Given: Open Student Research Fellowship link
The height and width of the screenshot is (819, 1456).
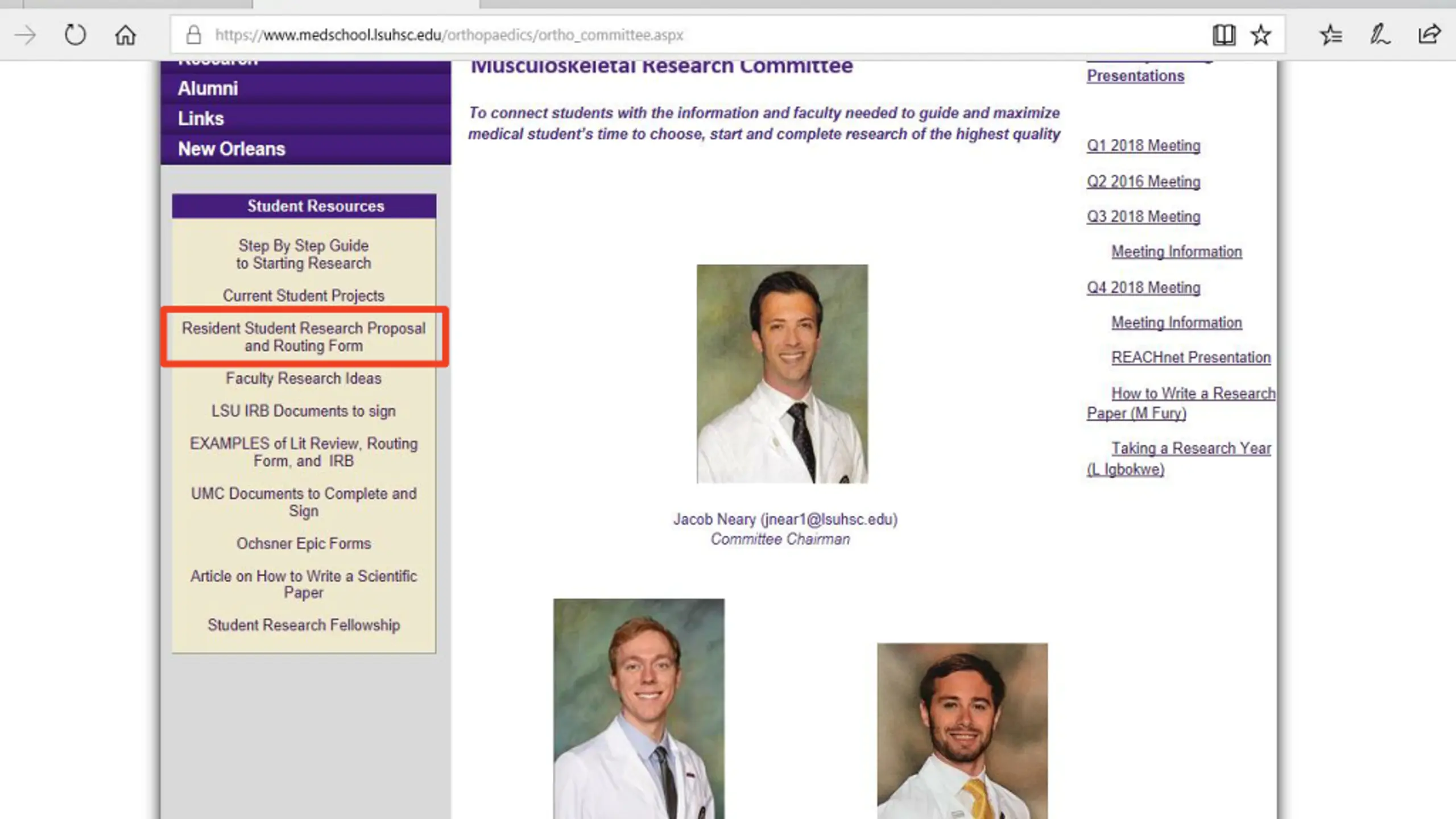Looking at the screenshot, I should click(x=304, y=625).
